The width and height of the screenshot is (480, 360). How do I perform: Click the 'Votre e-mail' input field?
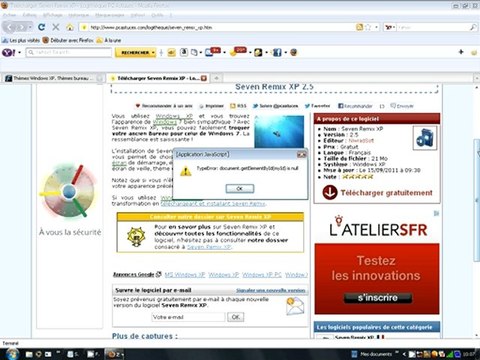188,317
